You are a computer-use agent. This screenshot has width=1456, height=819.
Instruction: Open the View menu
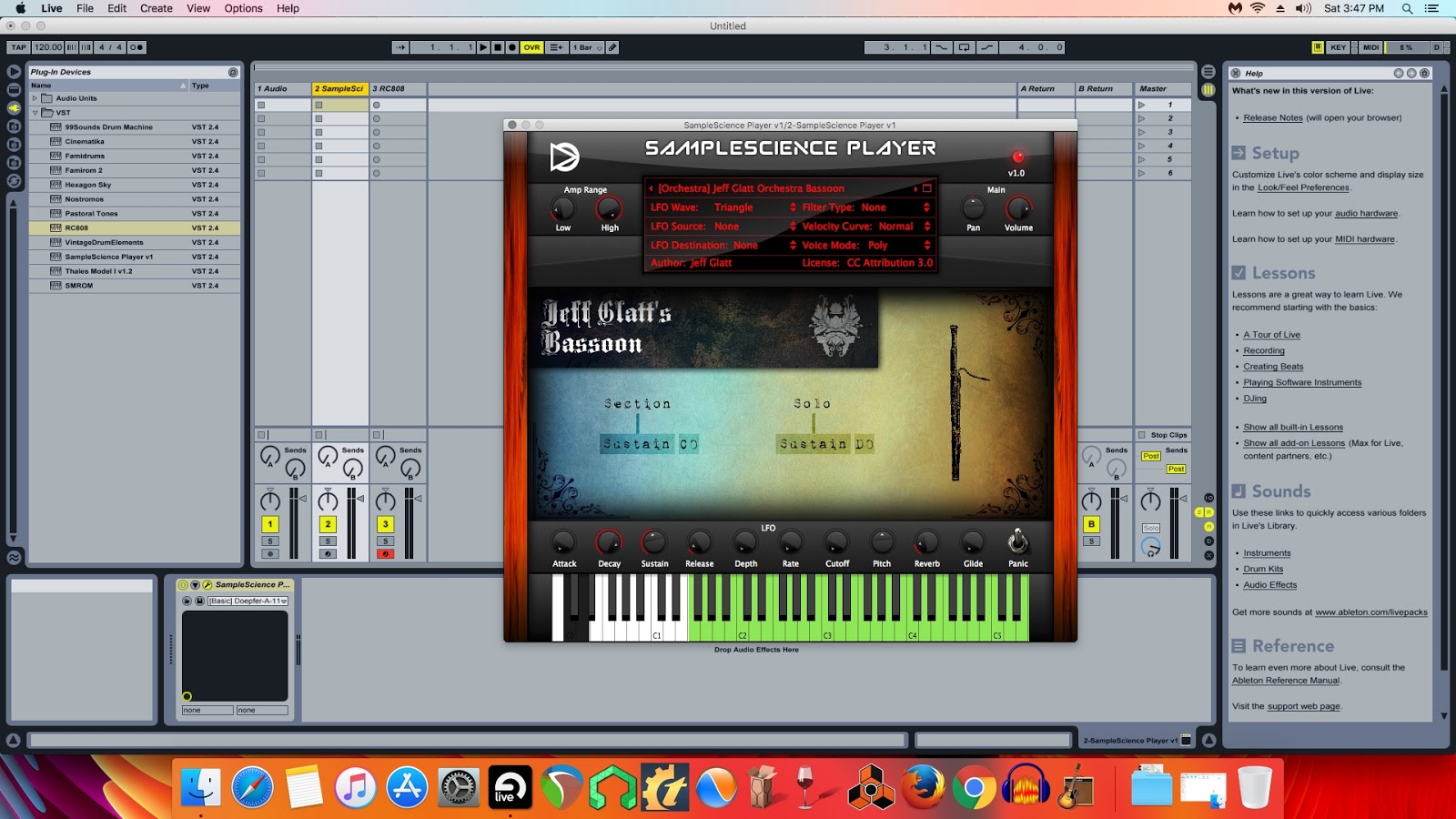pyautogui.click(x=198, y=8)
